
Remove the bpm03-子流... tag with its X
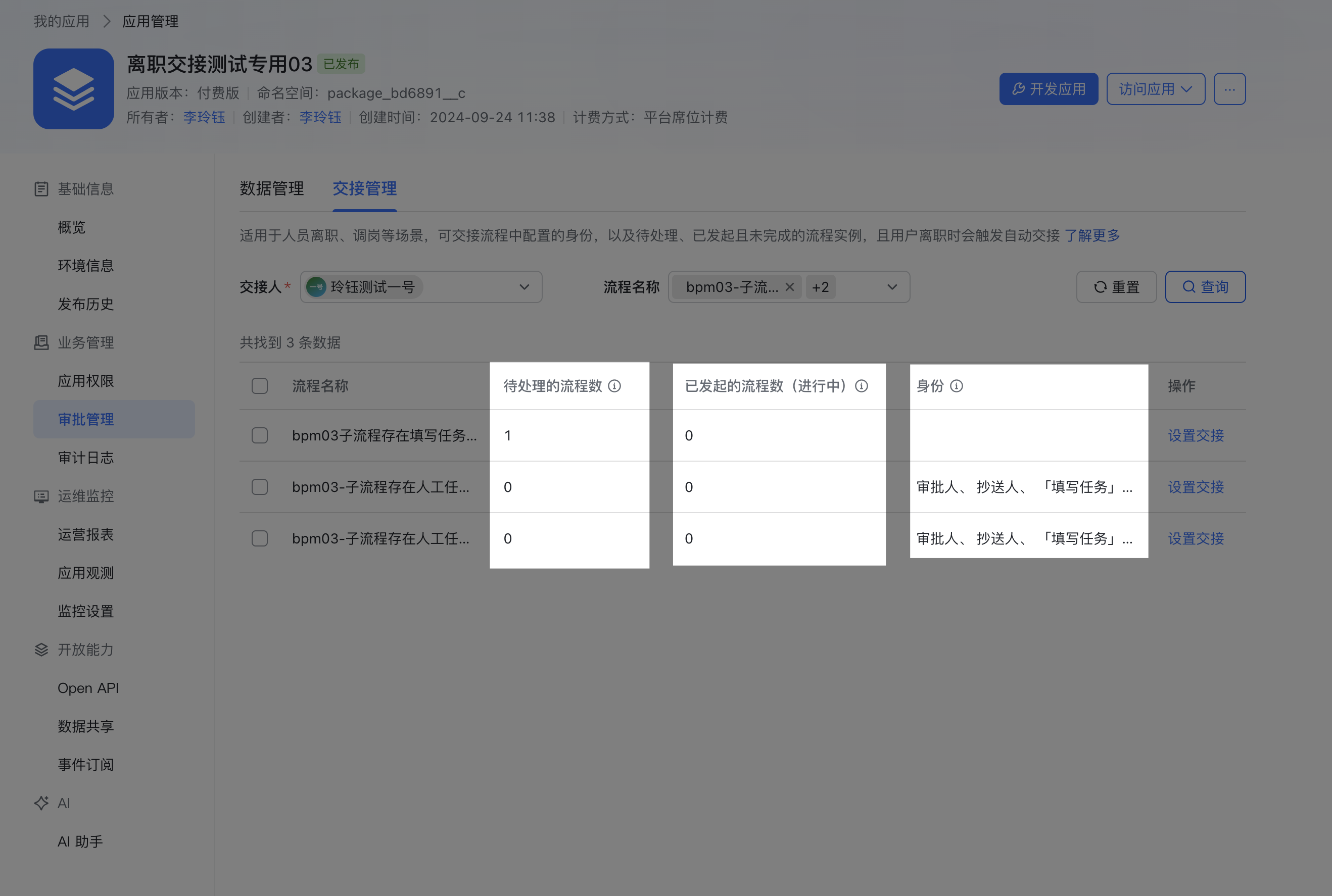790,287
